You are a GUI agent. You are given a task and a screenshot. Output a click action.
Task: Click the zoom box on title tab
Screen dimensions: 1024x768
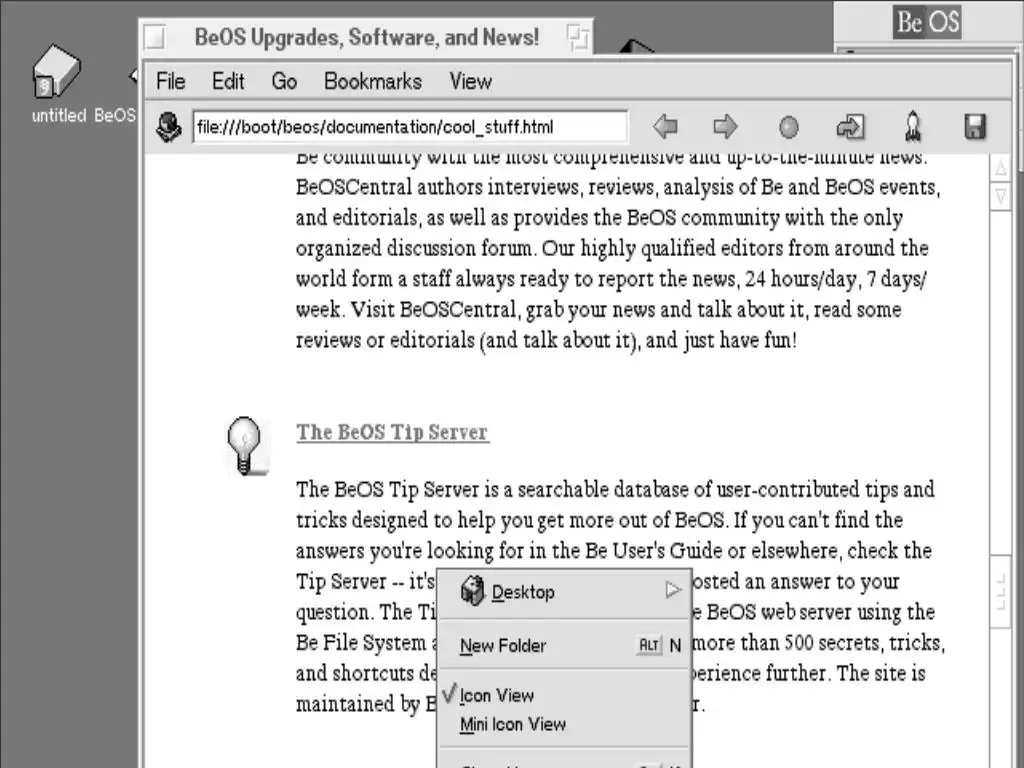pyautogui.click(x=577, y=37)
